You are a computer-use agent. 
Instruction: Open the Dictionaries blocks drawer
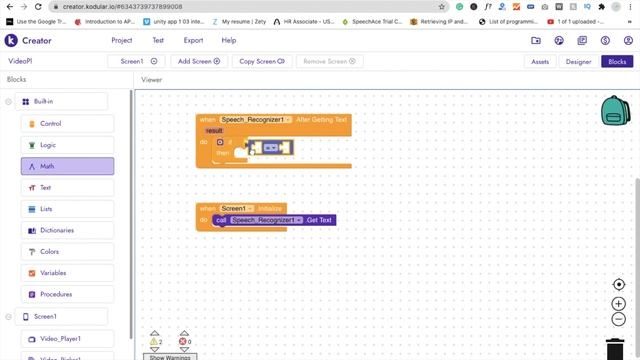click(67, 230)
